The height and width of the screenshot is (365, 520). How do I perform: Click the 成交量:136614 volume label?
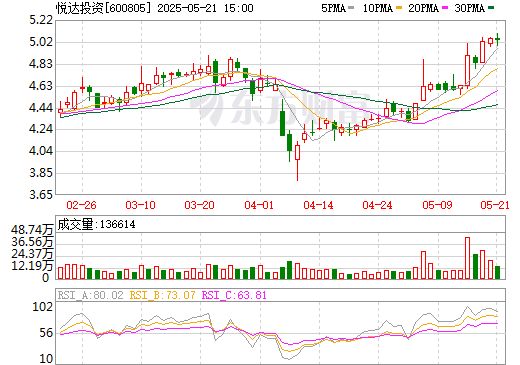pos(96,224)
